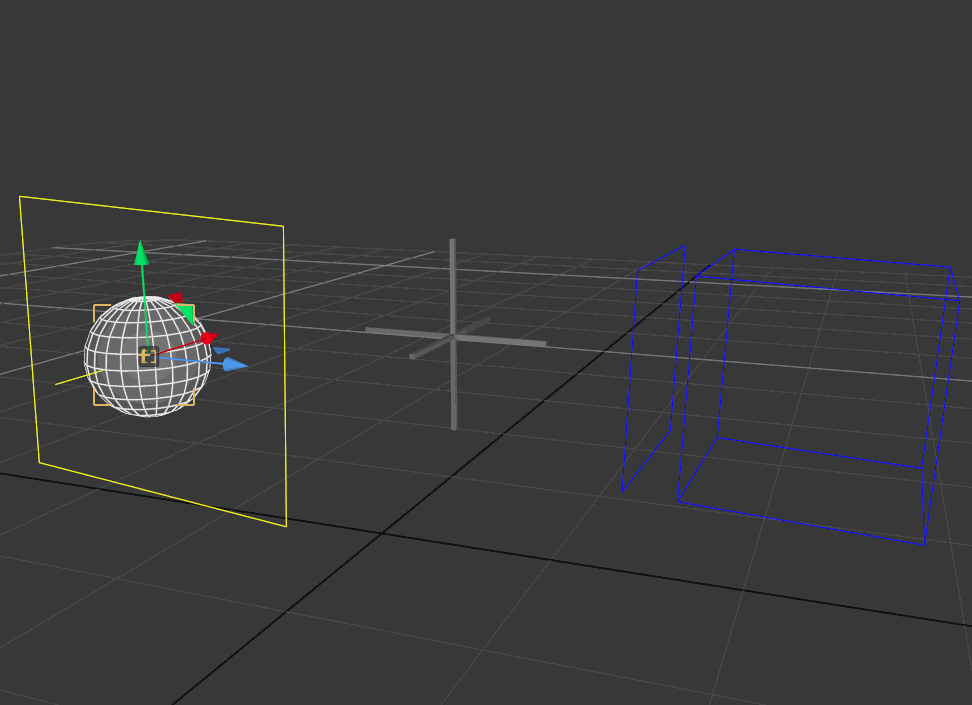Click the green square plane handle on gizmo
Screen dimensions: 972x705
coord(185,312)
